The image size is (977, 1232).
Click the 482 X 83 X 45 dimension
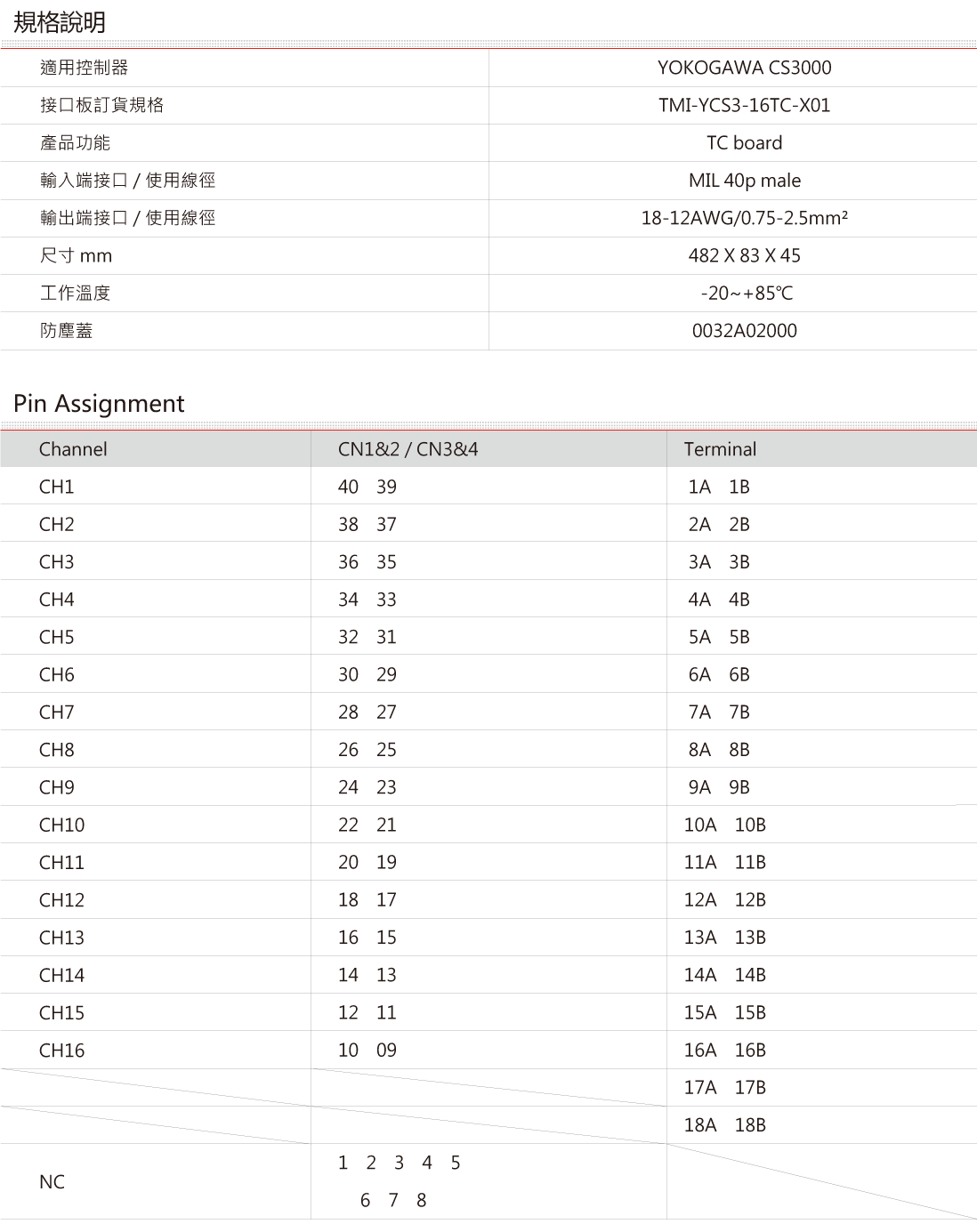(744, 255)
